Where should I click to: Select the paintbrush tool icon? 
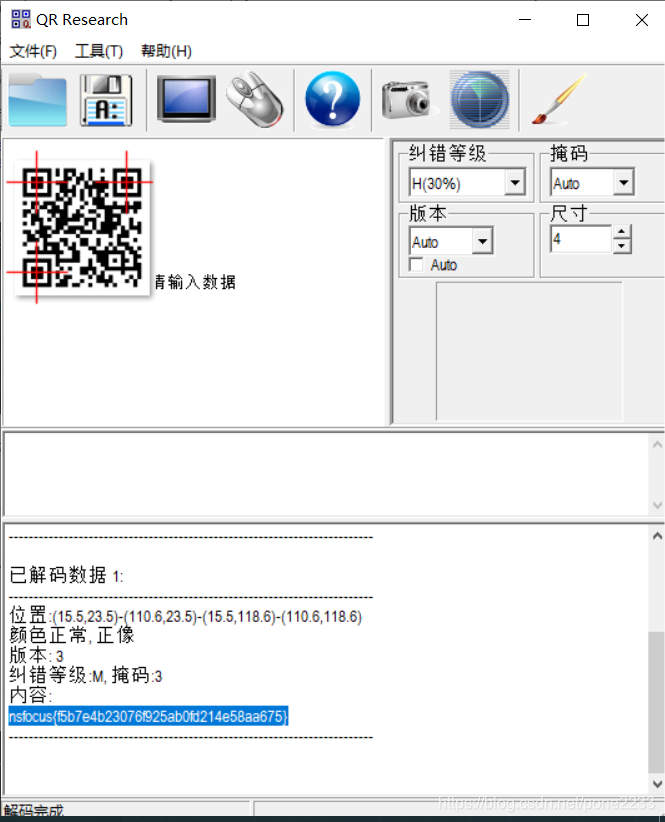click(x=559, y=100)
